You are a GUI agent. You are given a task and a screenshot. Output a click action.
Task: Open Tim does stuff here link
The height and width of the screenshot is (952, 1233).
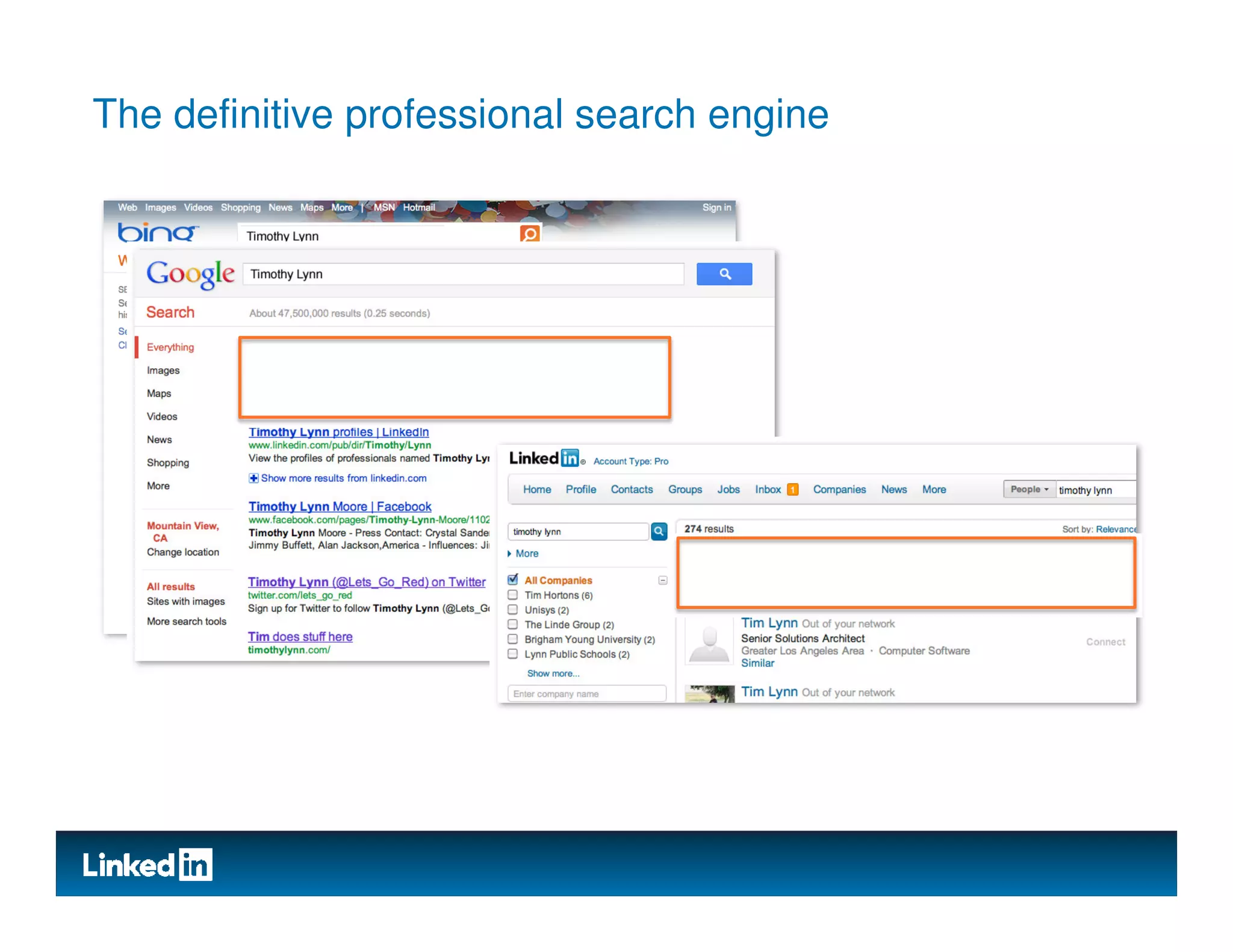pos(300,637)
